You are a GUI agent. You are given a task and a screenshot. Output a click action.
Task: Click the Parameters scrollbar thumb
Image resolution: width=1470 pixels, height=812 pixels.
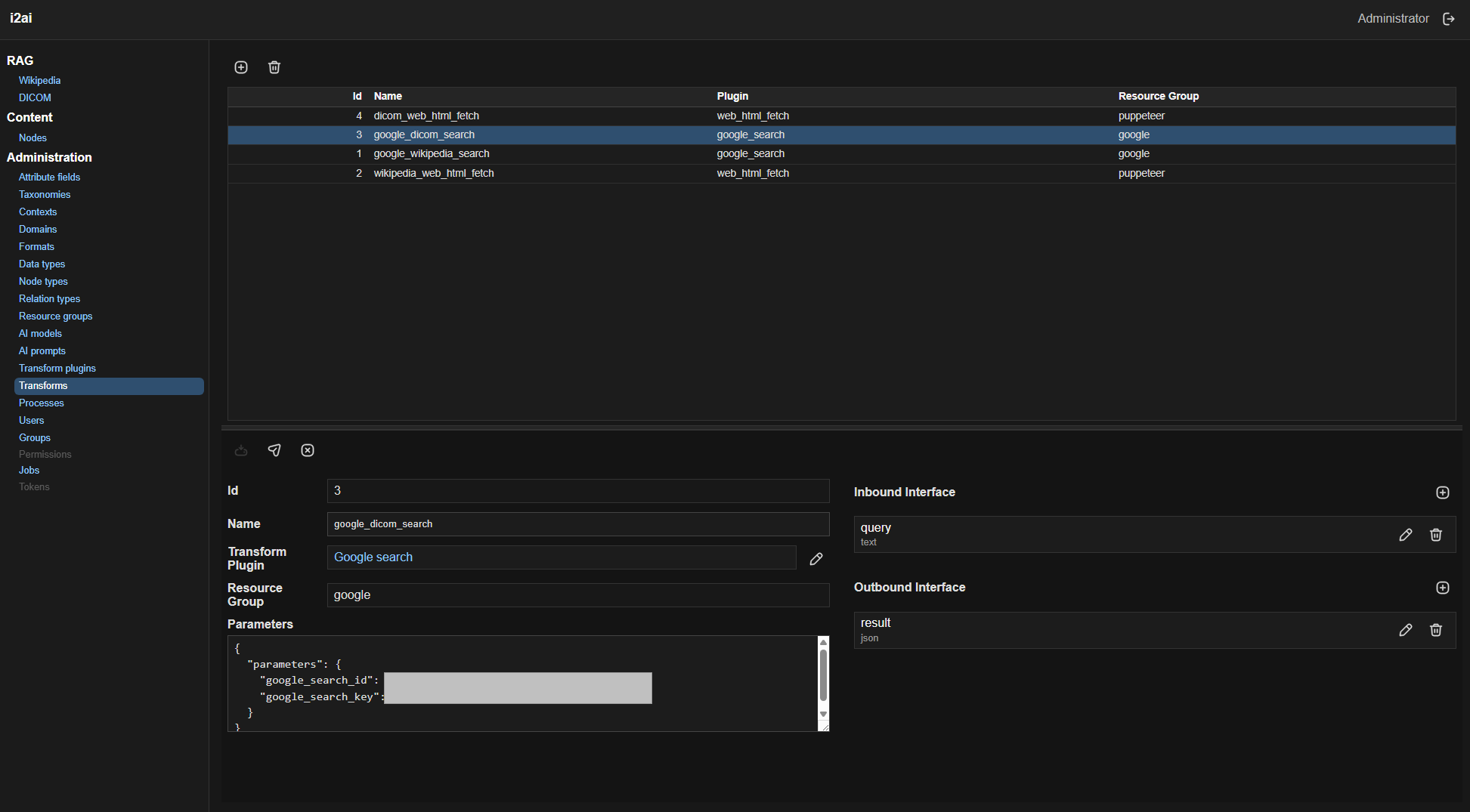coord(824,675)
